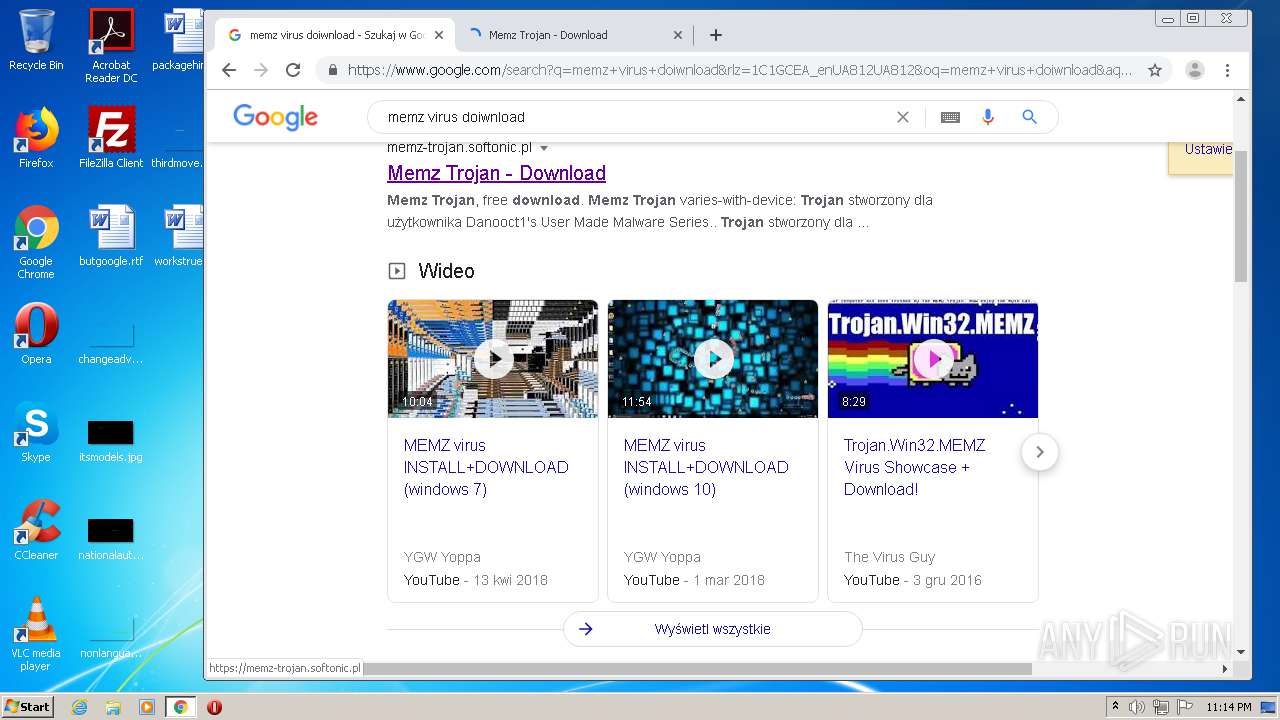Open Trojan.Win32.MEMZ Virus Showcase link
1280x720 pixels.
click(914, 467)
